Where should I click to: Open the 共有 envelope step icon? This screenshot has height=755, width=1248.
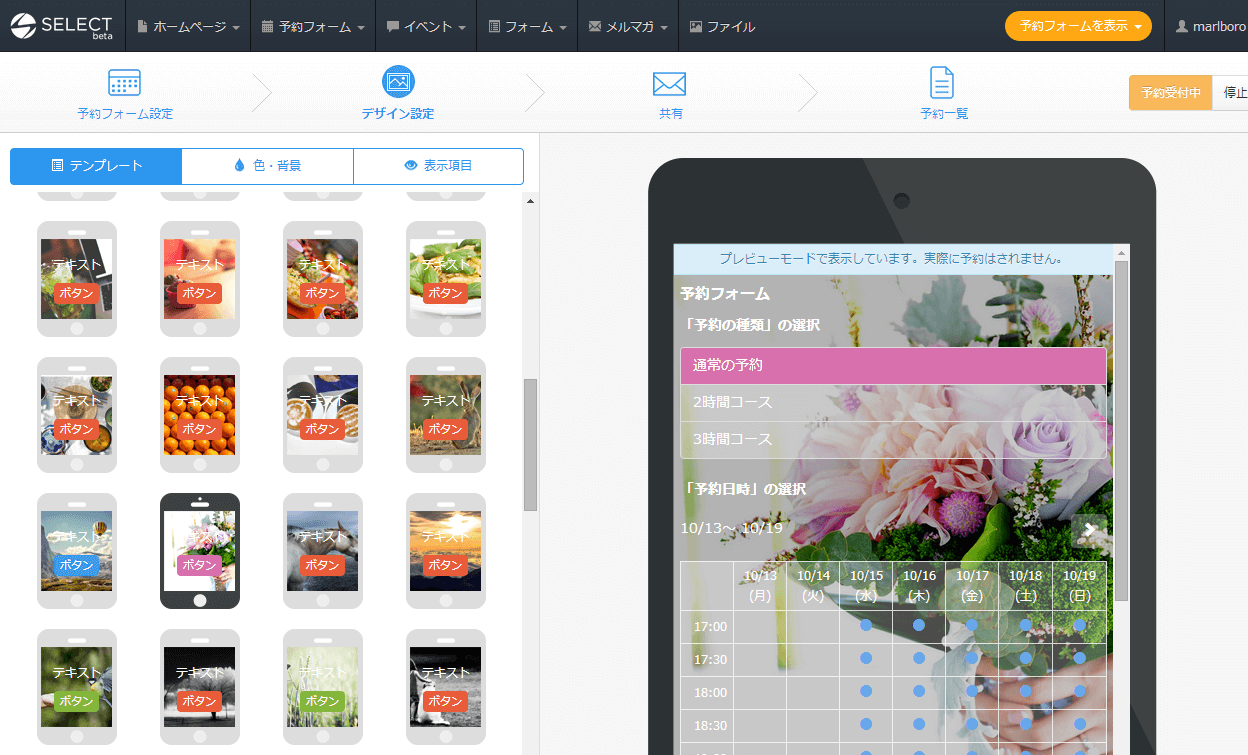[669, 83]
